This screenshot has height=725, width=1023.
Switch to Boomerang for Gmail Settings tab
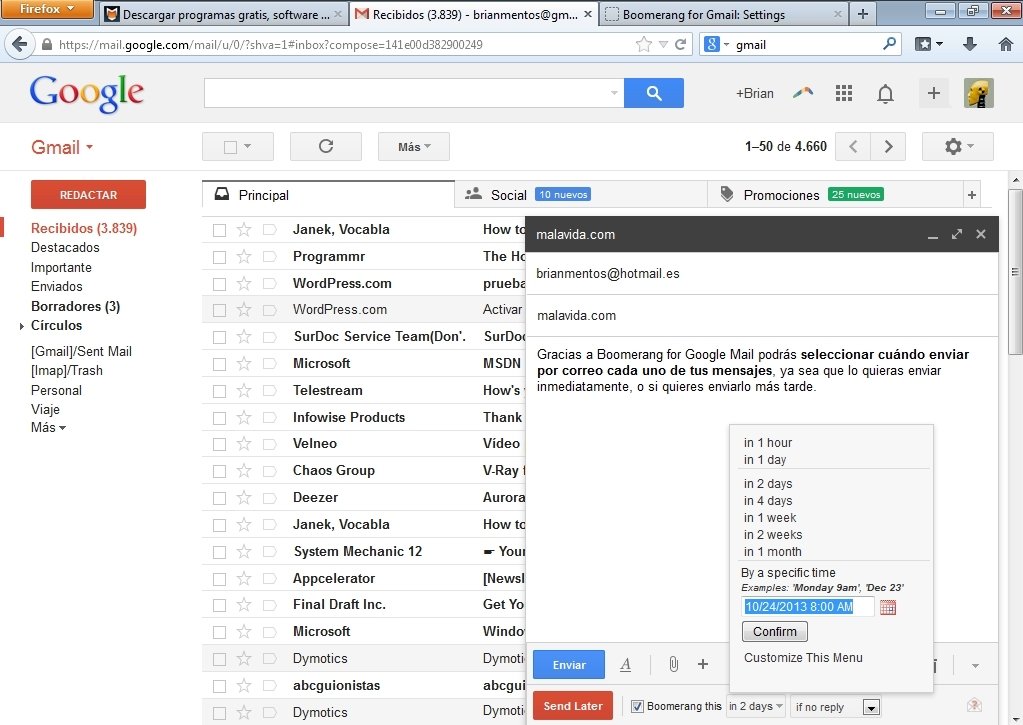[x=723, y=14]
